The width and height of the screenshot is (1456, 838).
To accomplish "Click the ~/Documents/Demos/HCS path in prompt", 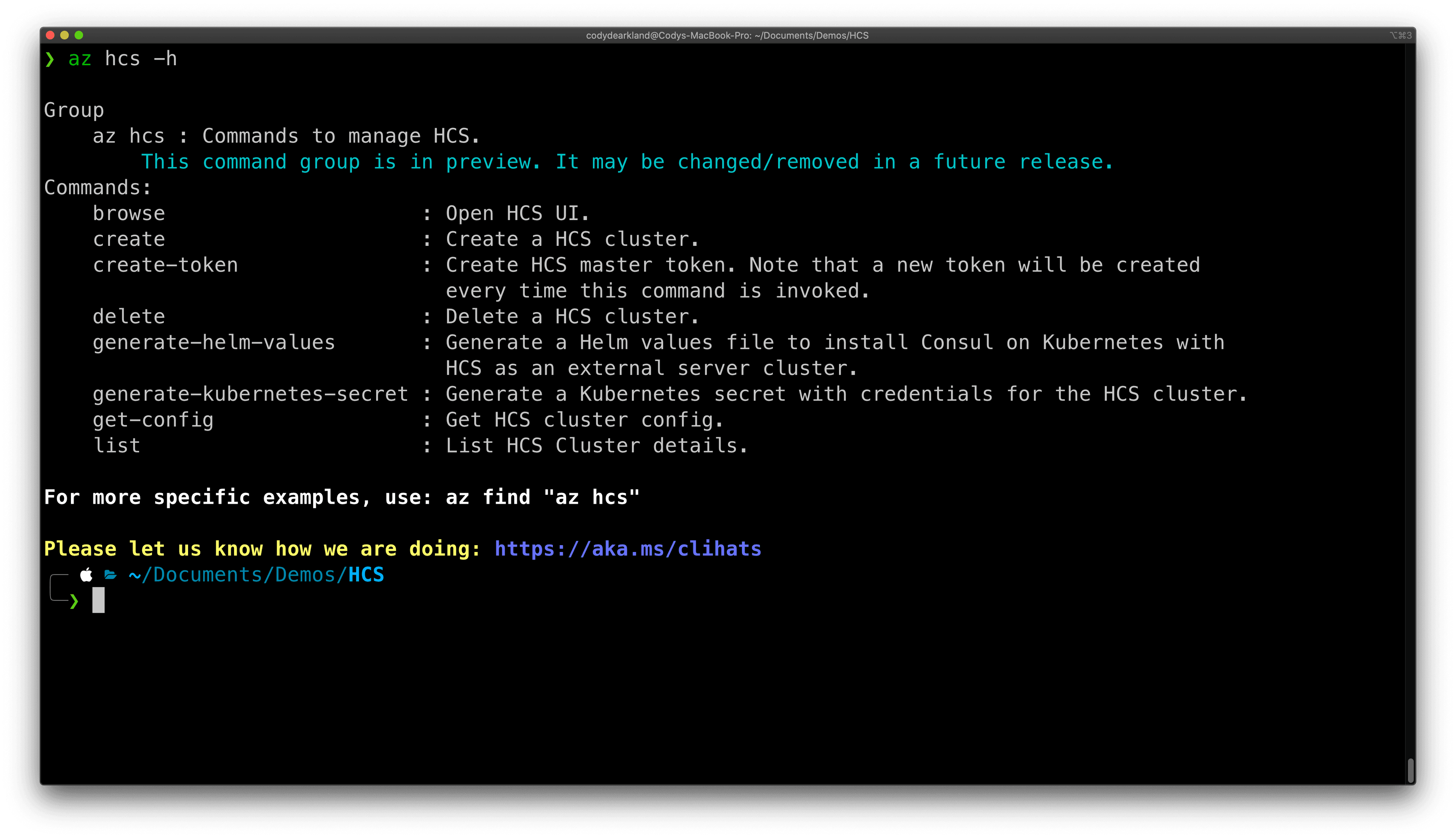I will point(257,575).
